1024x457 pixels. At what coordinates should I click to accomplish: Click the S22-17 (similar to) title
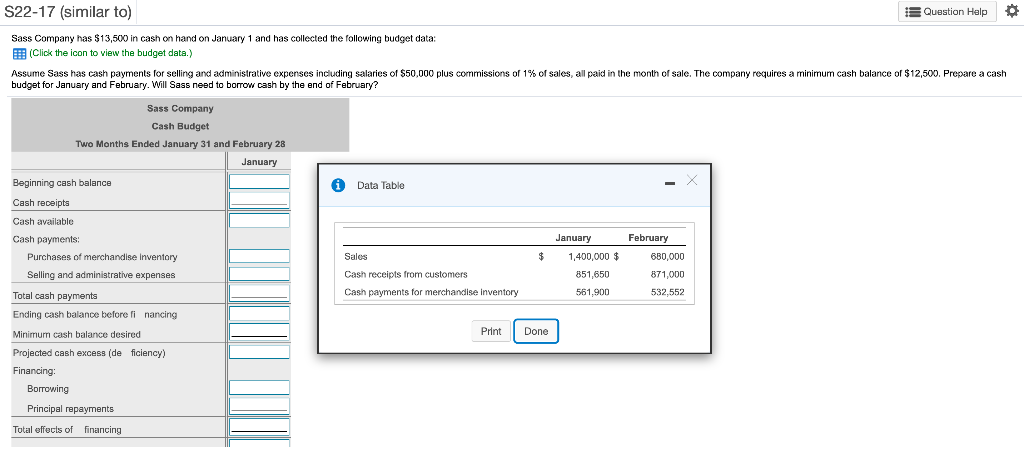[68, 12]
